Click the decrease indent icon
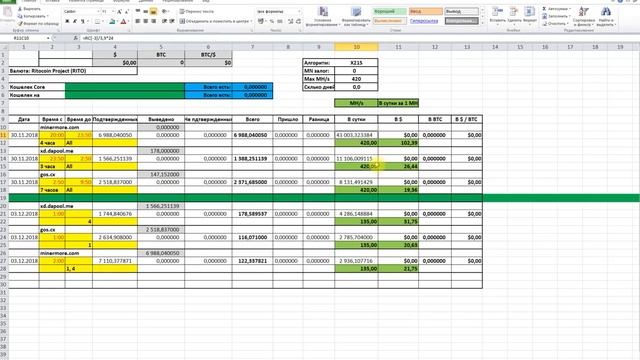This screenshot has height=360, width=640. (x=164, y=21)
